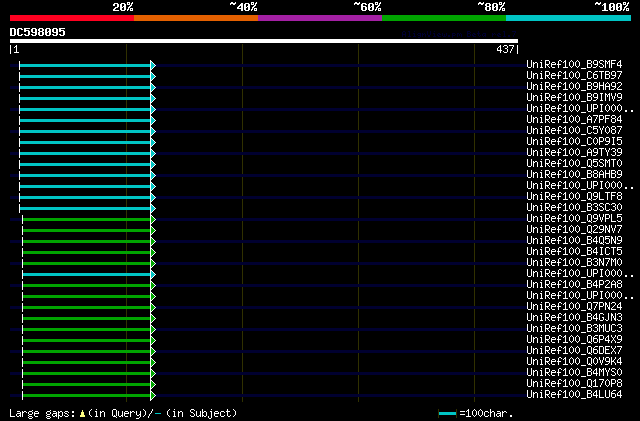The image size is (640, 421).
Task: Click the cyan alignment bar for Q9LTF8
Action: (85, 198)
